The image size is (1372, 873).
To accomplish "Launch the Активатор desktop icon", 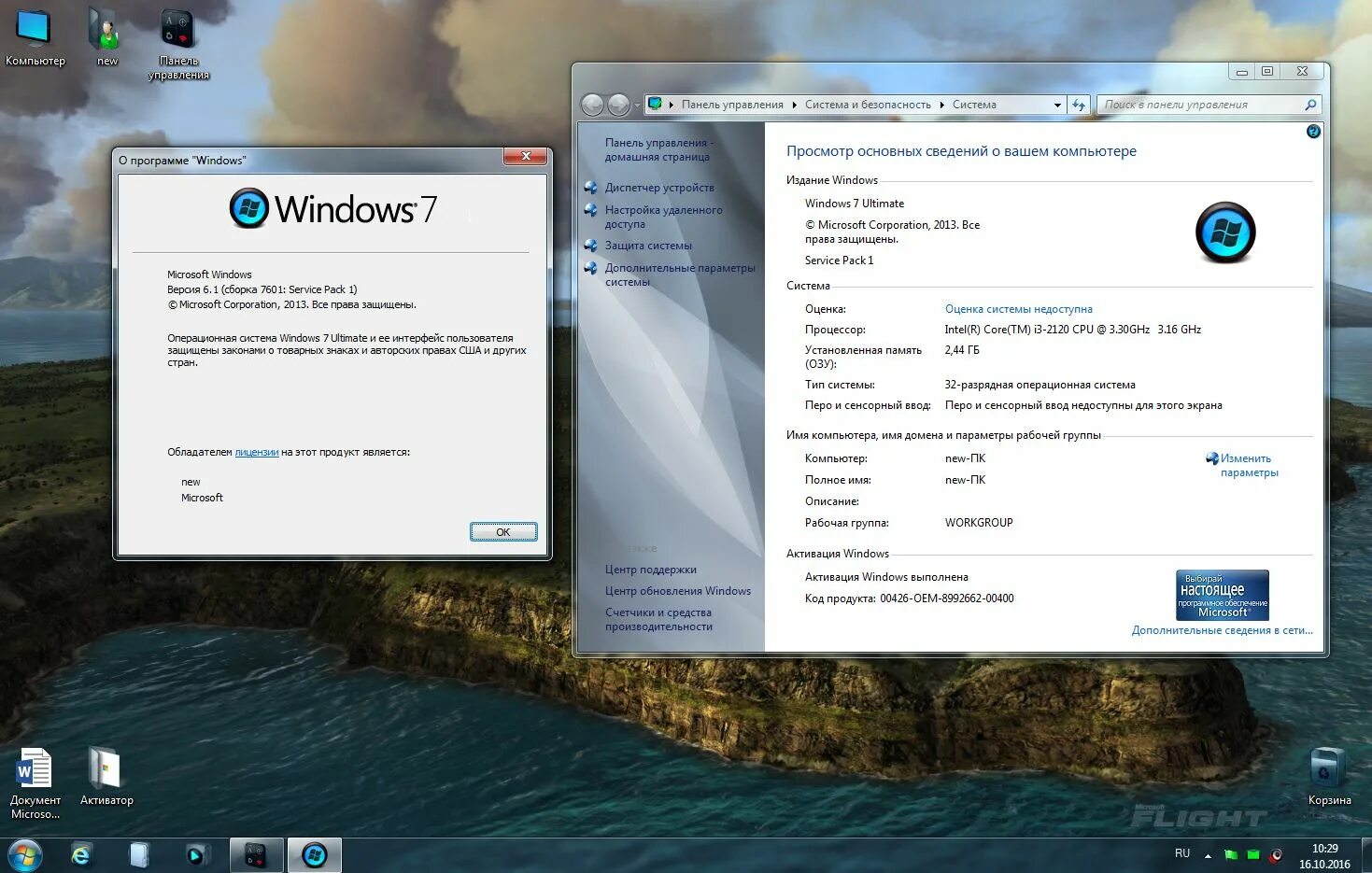I will point(106,776).
